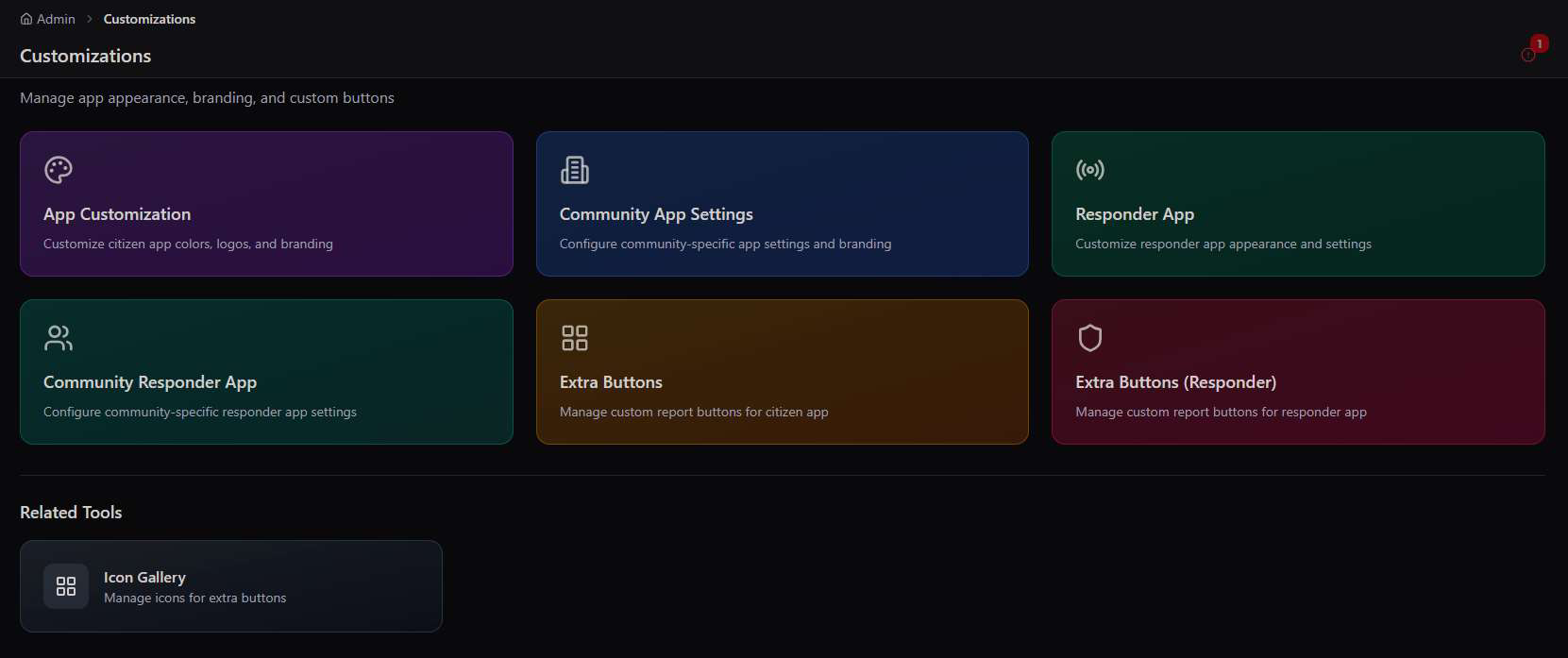Click the red notification count badge
The width and height of the screenshot is (1568, 658).
click(1540, 43)
